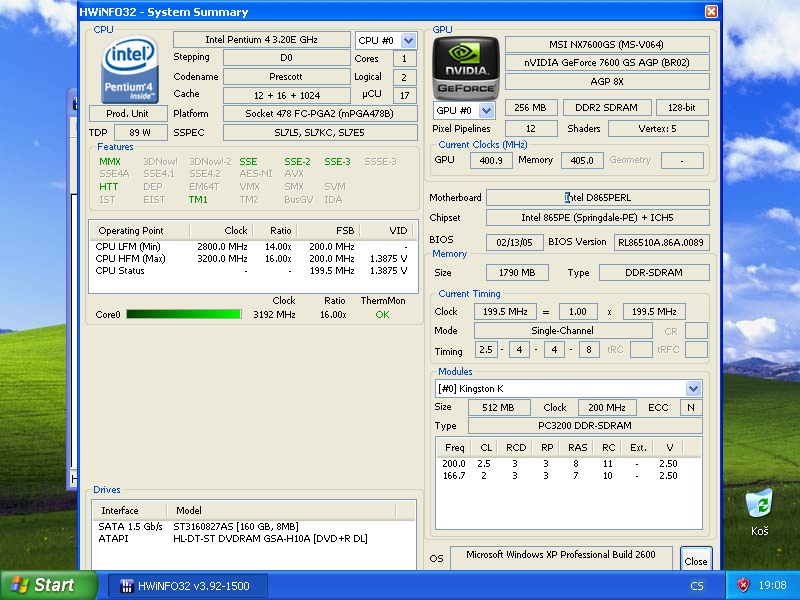The width and height of the screenshot is (800, 600).
Task: Click the Prod. Unit button
Action: pos(128,113)
